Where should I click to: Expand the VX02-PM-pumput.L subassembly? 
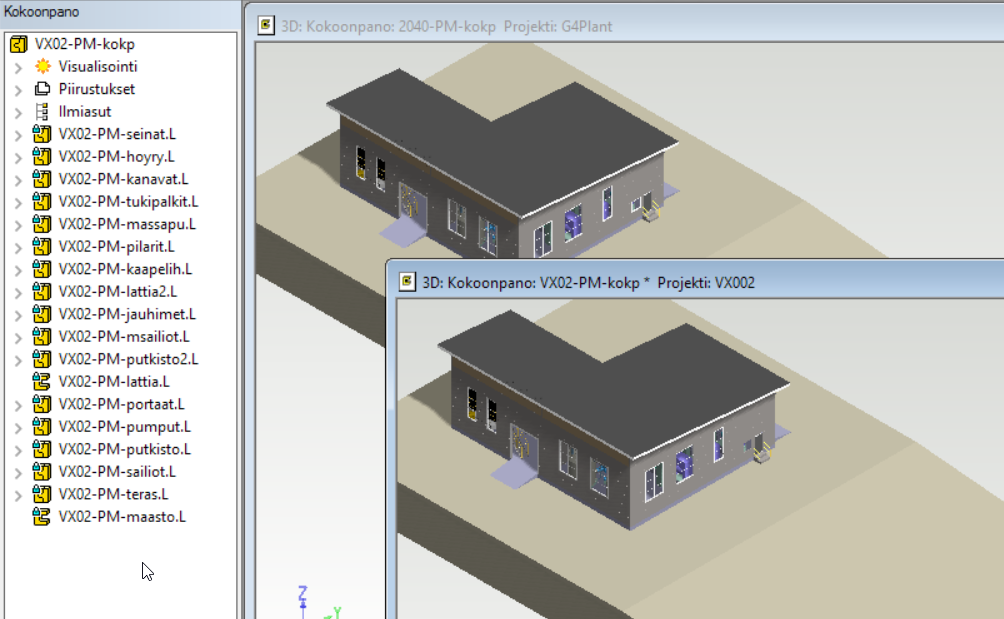point(18,428)
